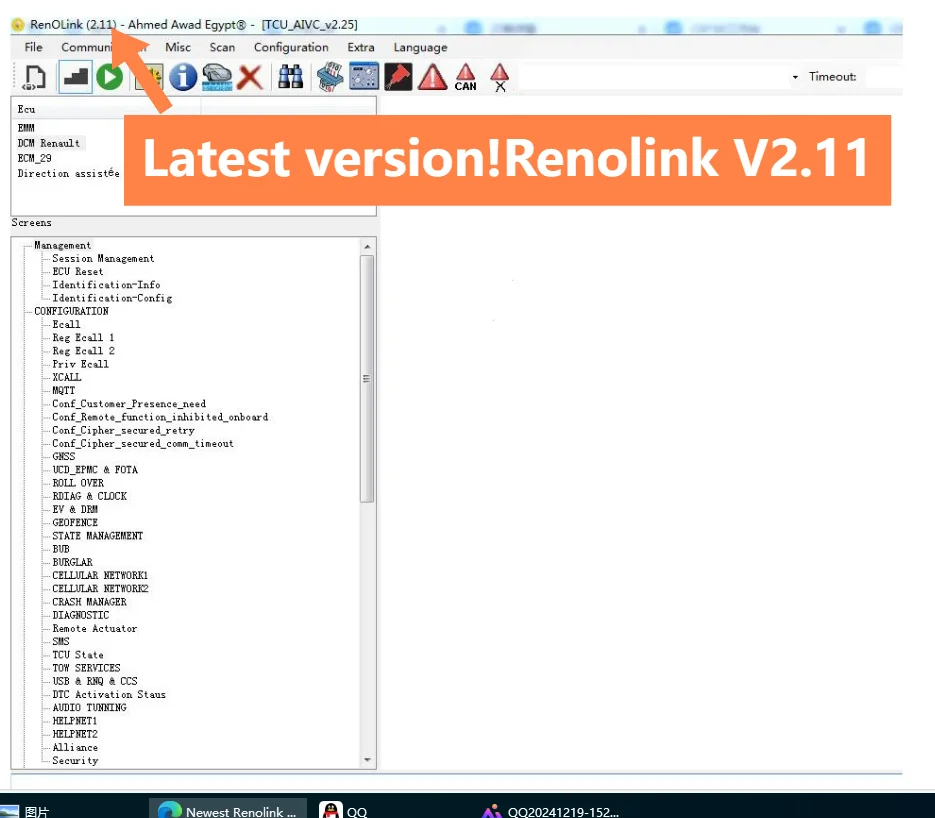Open AUDIO TUNNING item

89,707
